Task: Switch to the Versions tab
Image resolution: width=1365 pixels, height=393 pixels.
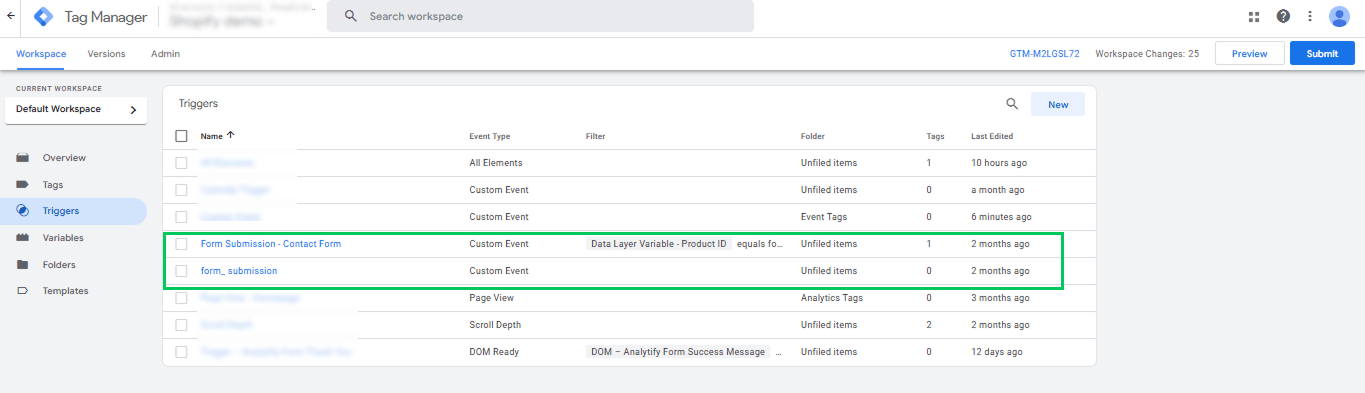Action: click(106, 54)
